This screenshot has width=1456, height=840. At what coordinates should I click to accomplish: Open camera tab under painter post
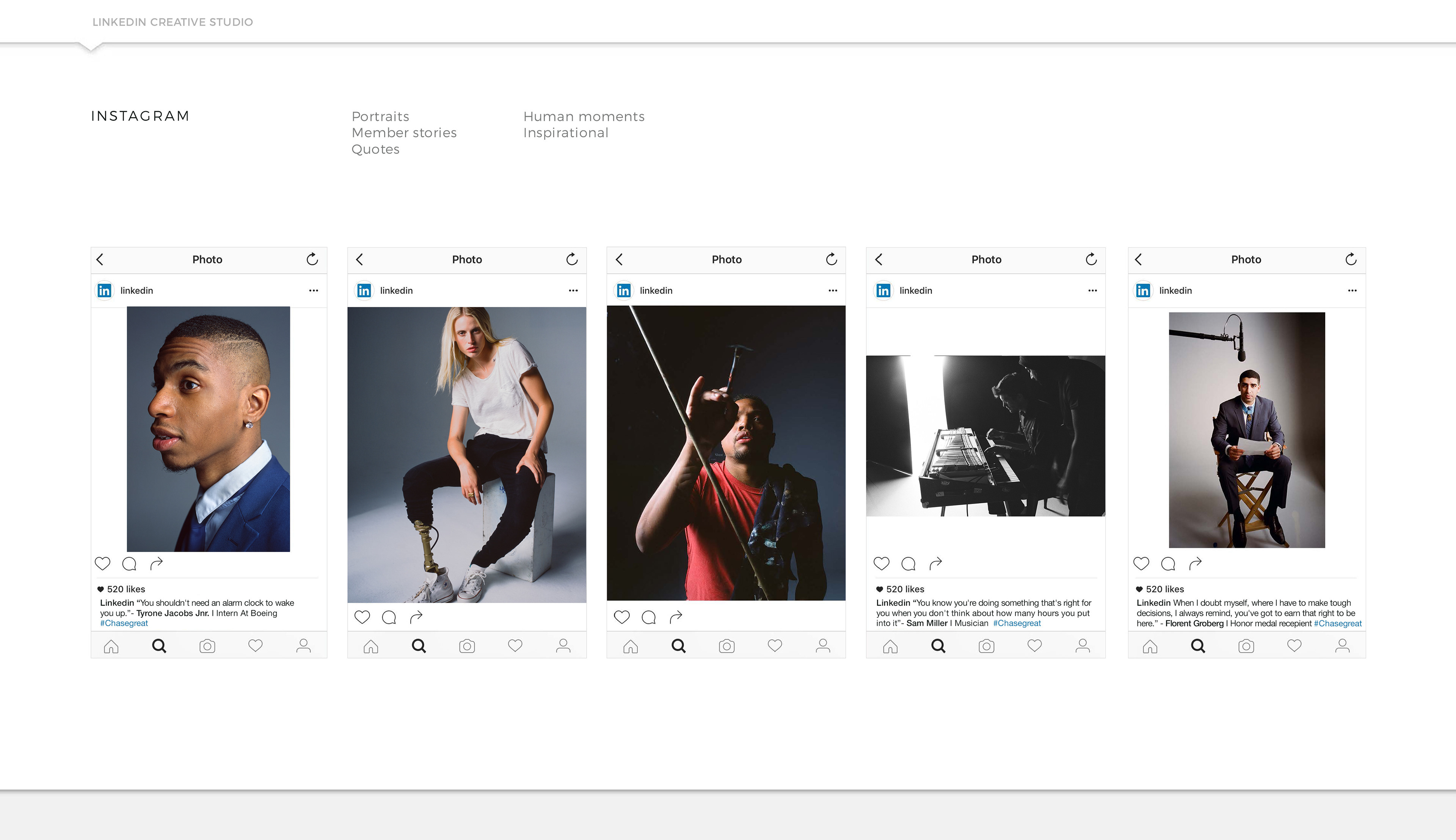726,646
